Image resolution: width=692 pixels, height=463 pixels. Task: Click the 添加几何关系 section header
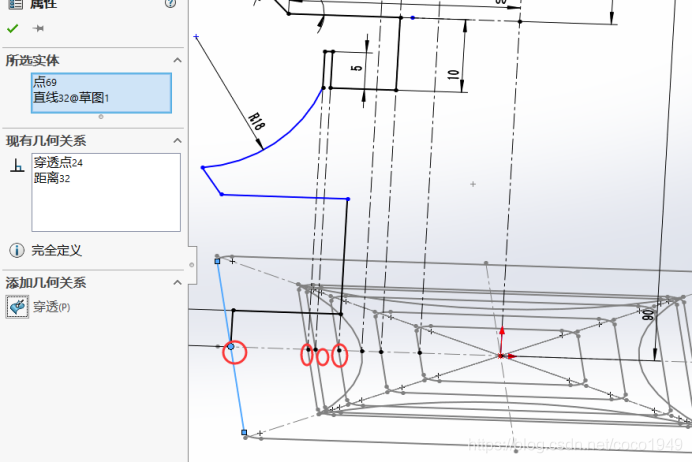[46, 283]
